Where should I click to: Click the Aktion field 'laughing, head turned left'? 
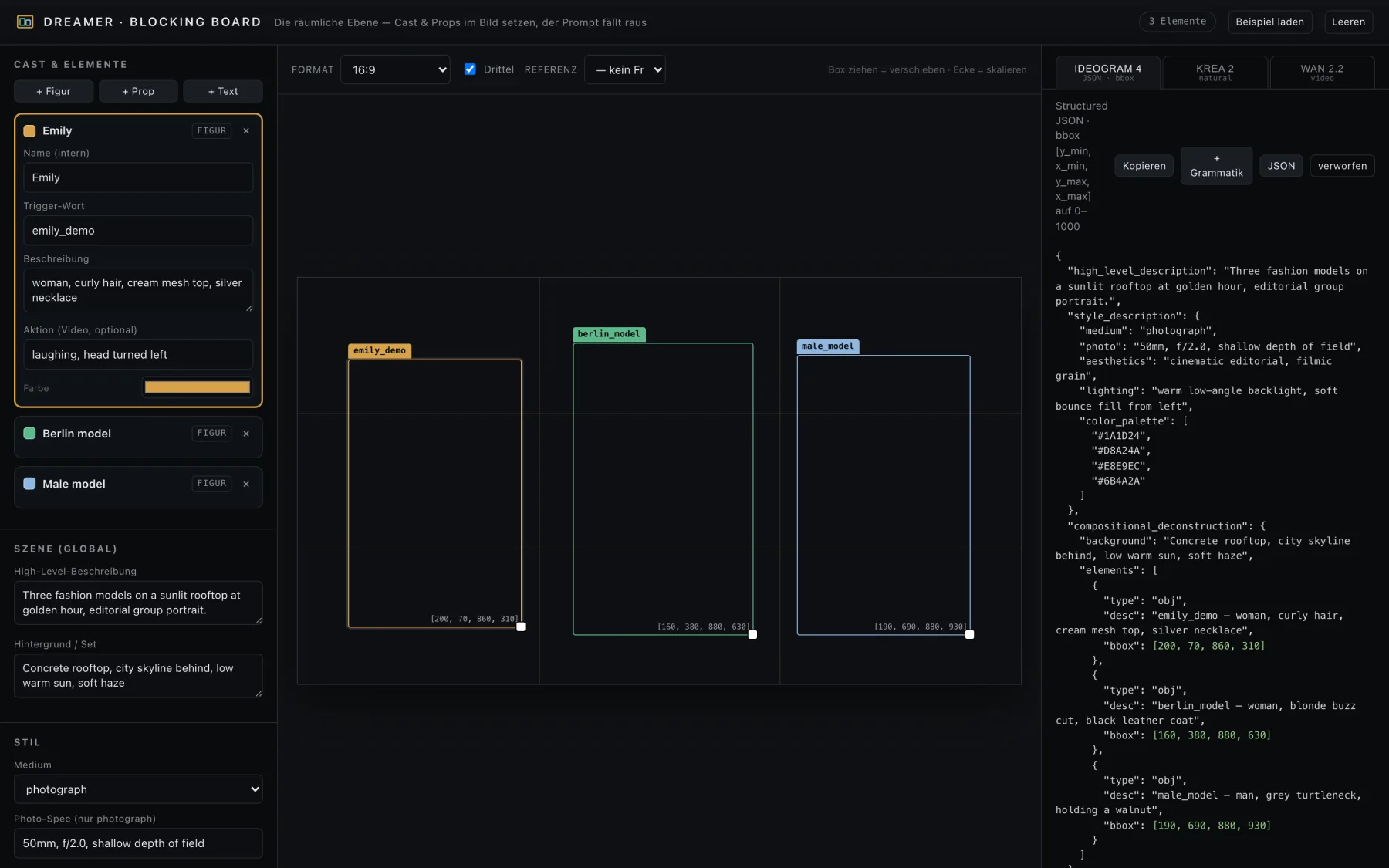point(138,355)
